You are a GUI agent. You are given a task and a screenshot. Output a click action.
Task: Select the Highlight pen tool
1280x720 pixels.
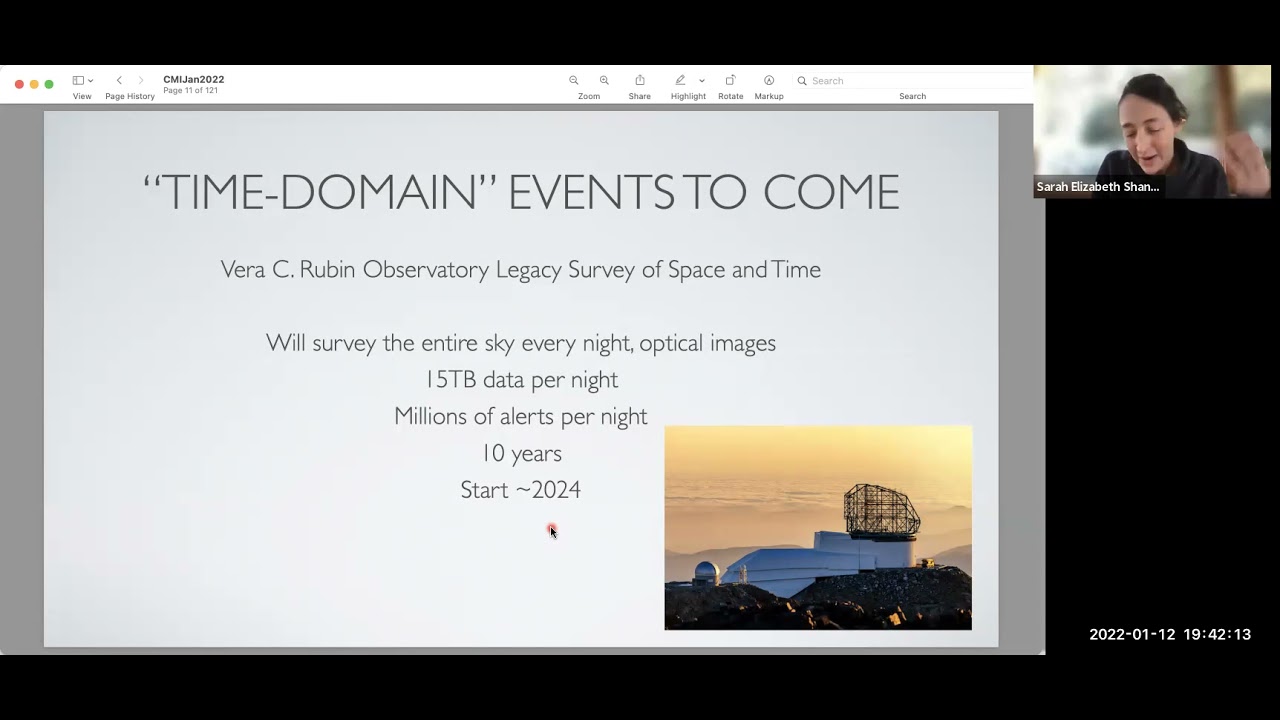click(680, 81)
